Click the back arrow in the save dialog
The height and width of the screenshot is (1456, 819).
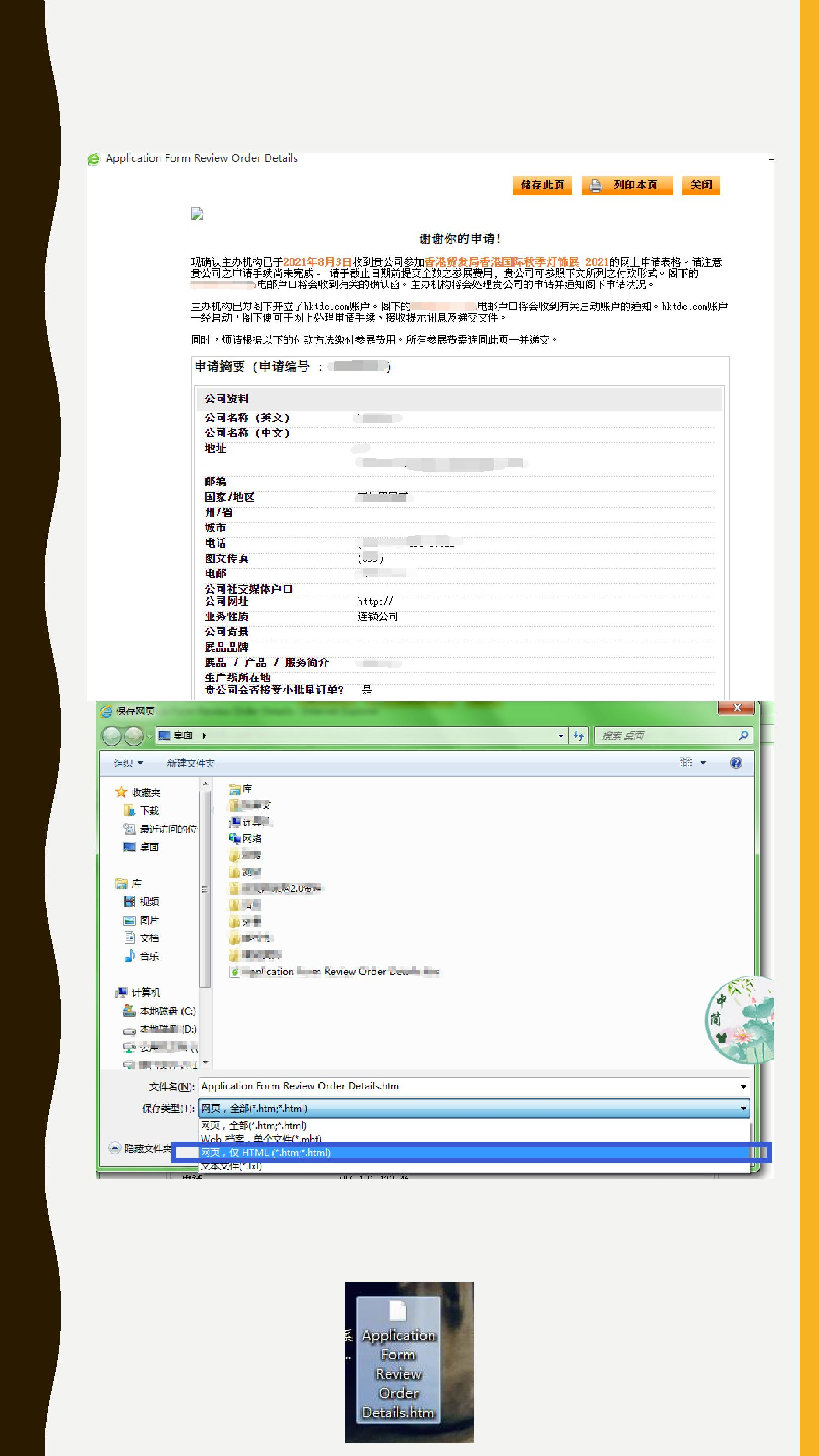click(x=112, y=736)
